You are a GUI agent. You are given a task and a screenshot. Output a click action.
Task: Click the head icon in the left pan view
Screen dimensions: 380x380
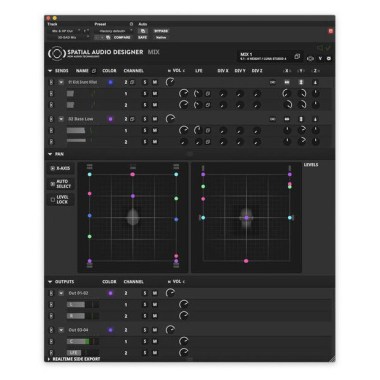click(x=133, y=217)
